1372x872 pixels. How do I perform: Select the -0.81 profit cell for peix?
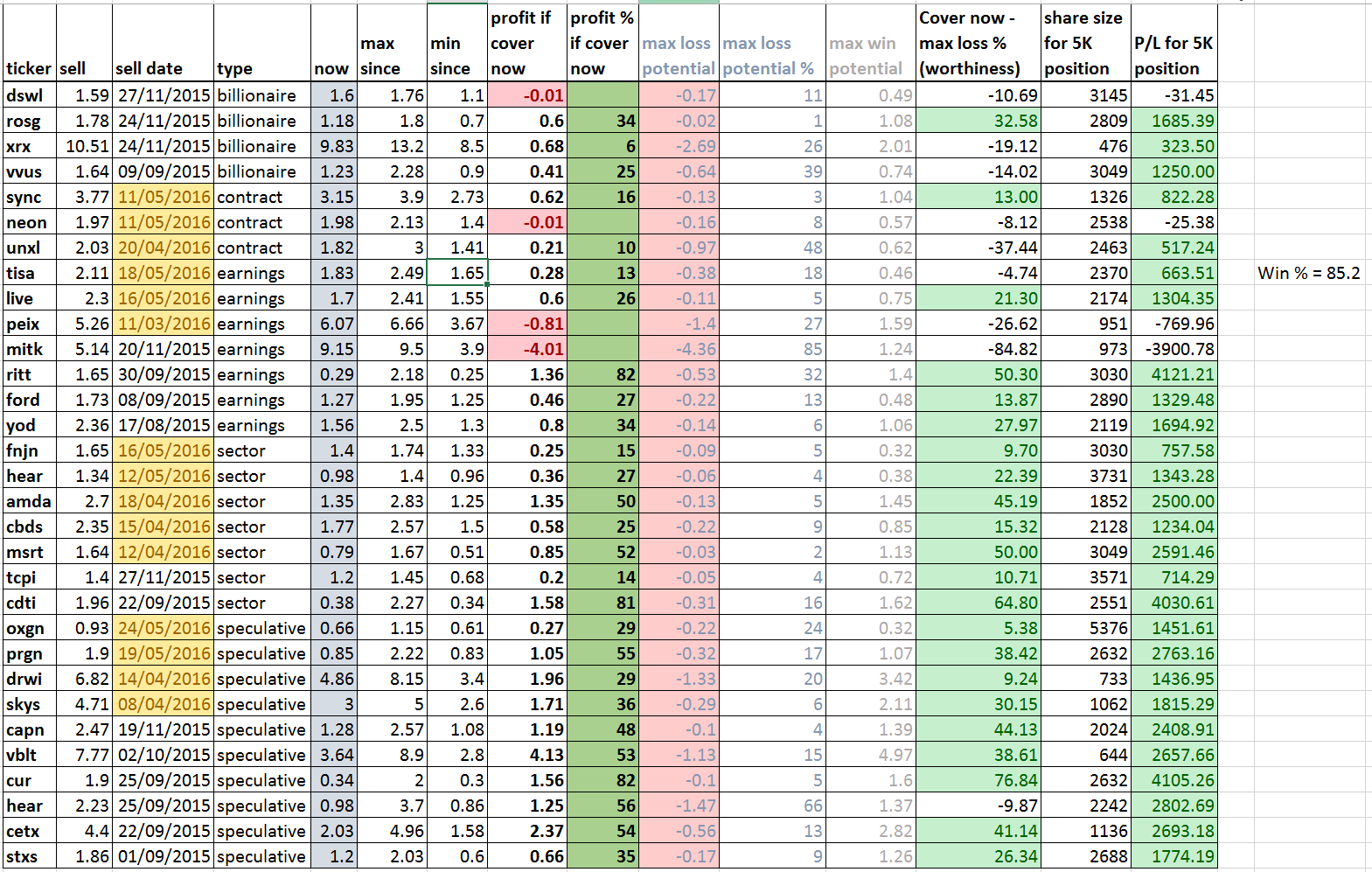pyautogui.click(x=527, y=324)
